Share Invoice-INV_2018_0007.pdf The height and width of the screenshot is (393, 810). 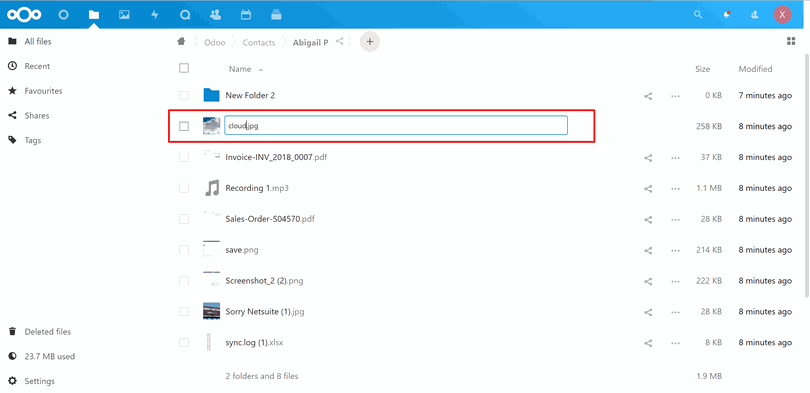[648, 158]
